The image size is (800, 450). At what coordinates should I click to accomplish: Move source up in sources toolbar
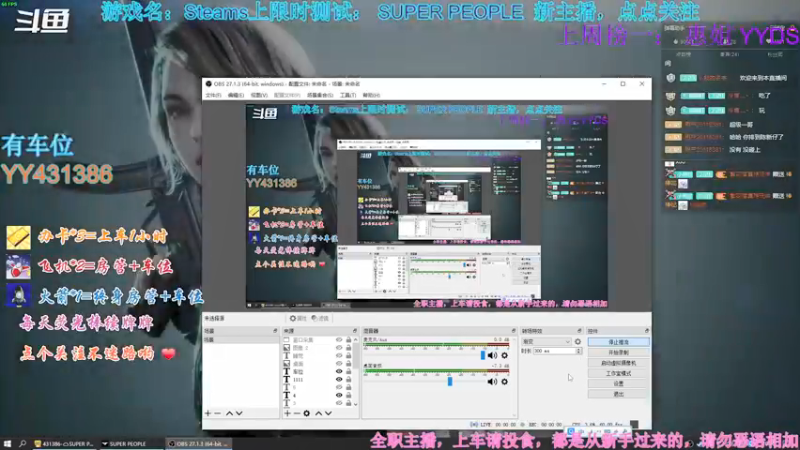[318, 413]
